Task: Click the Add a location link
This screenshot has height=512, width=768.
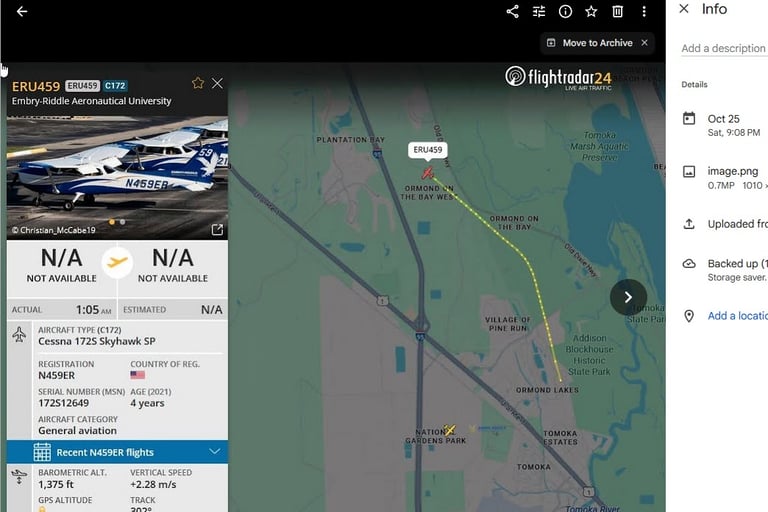Action: [x=737, y=316]
